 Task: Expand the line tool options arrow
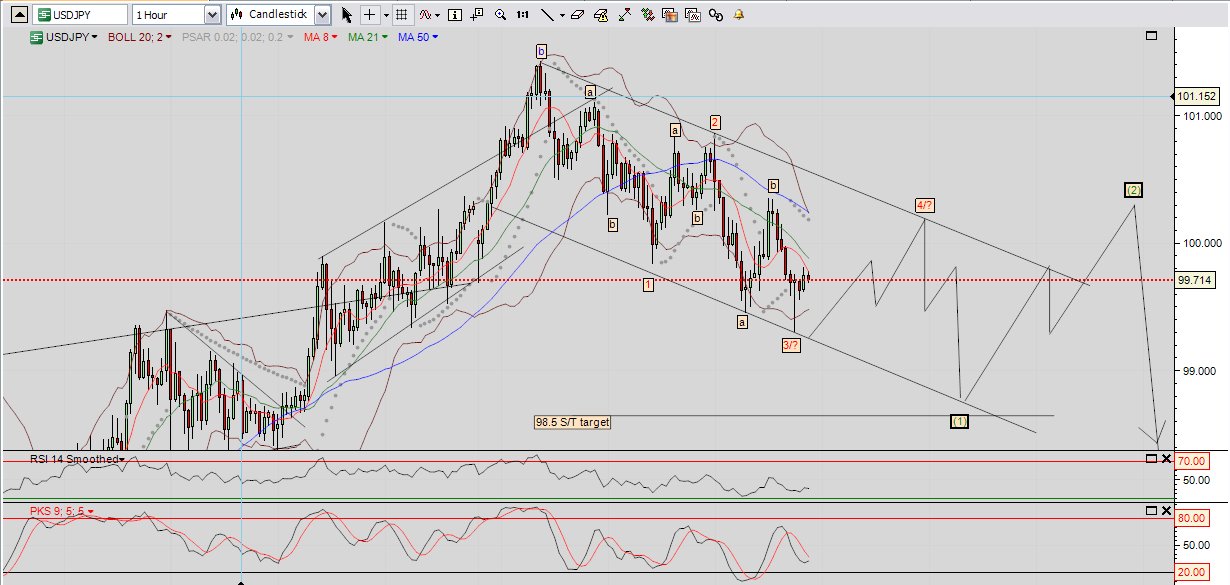(x=562, y=15)
